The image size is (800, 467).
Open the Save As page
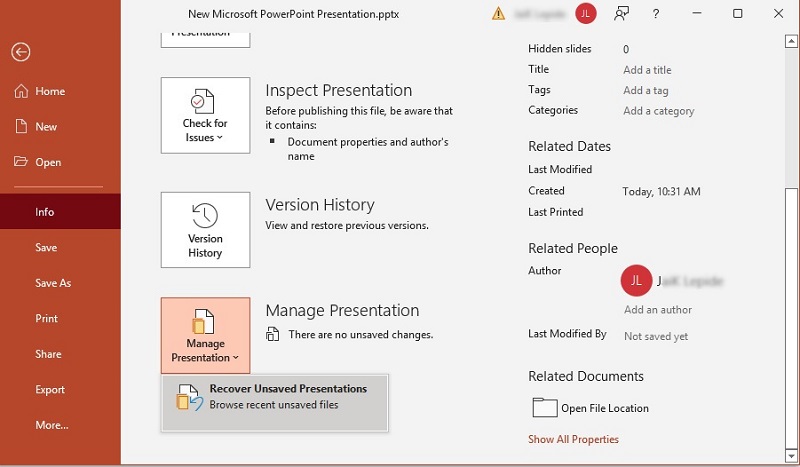click(x=60, y=283)
